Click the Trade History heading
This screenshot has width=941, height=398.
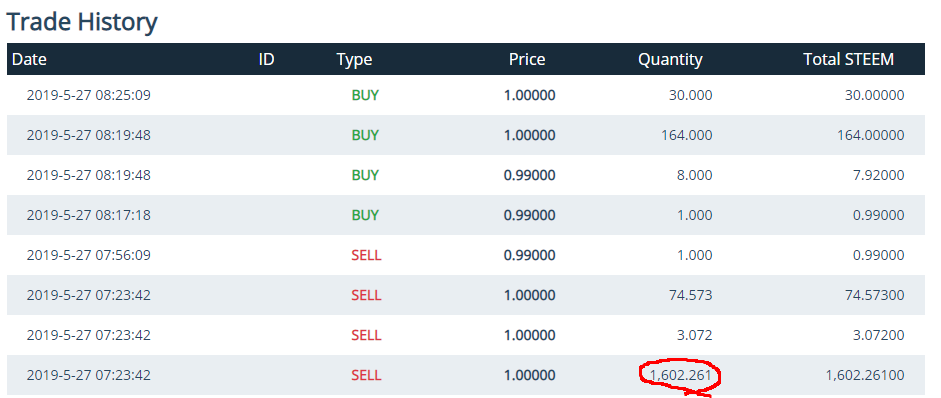tap(82, 22)
